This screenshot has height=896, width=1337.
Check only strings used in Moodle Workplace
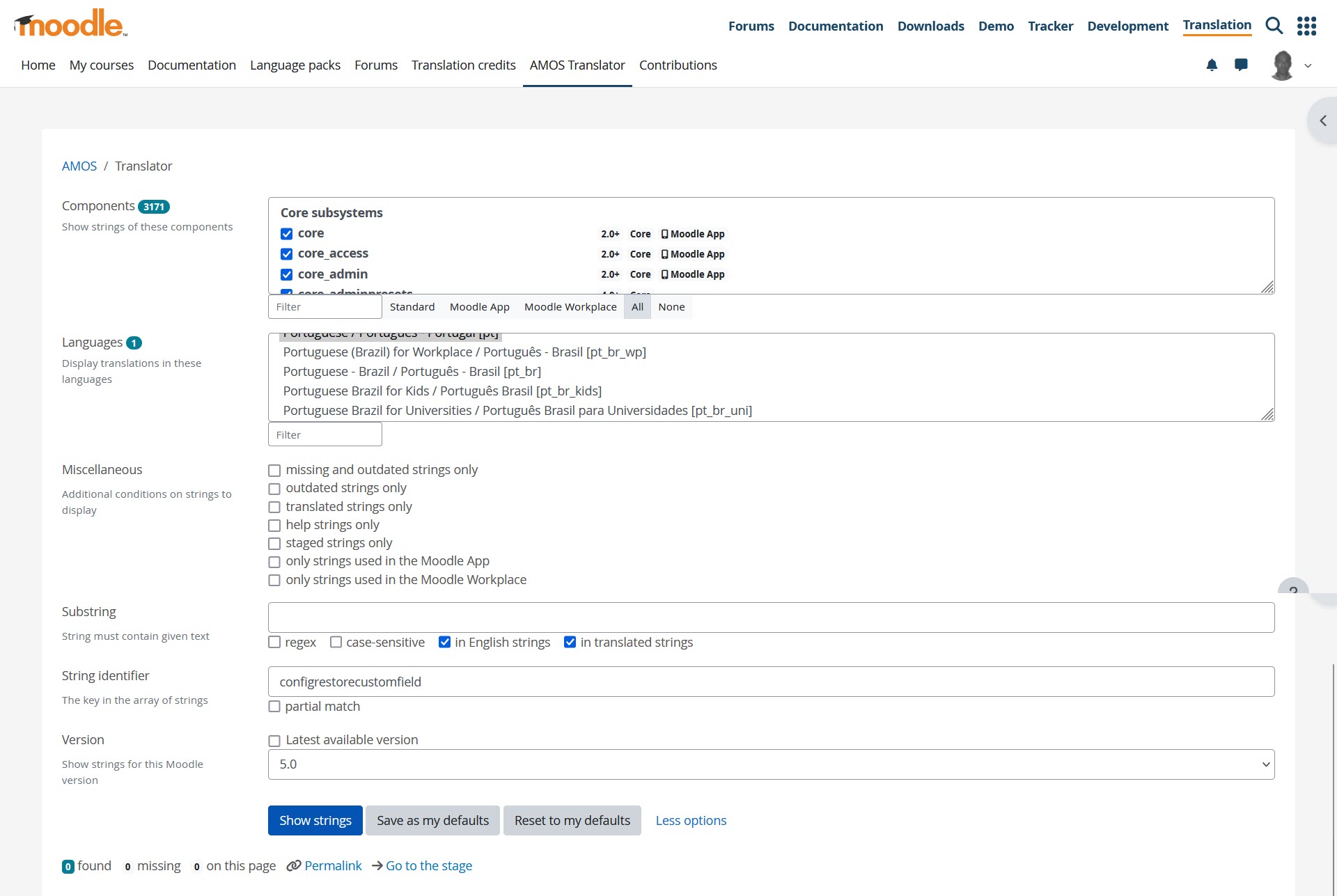274,580
